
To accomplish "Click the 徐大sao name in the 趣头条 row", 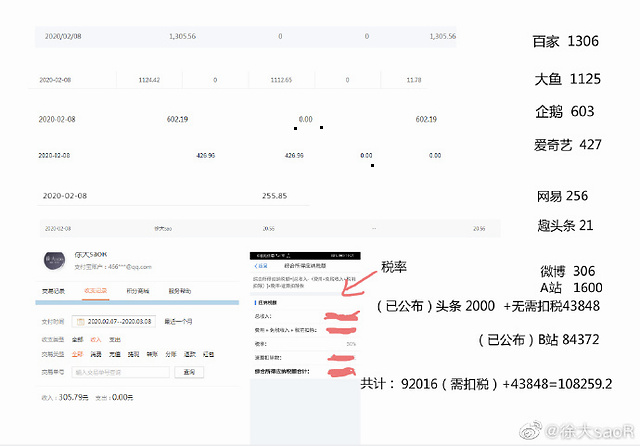I will [x=163, y=229].
